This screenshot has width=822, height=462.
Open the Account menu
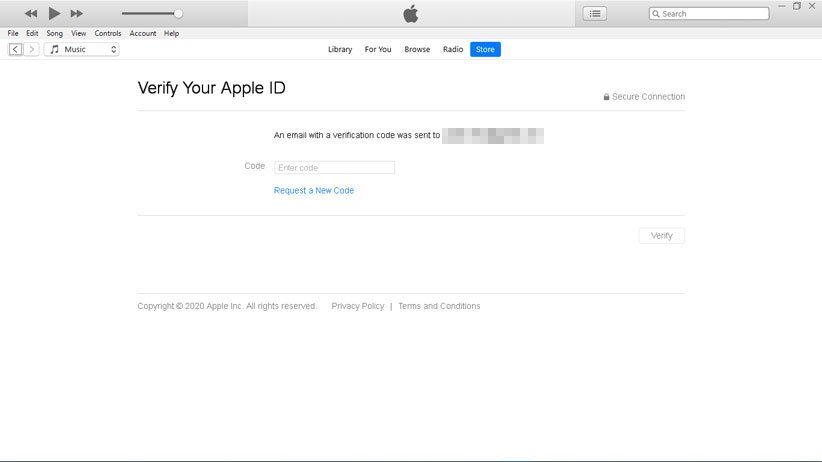[143, 33]
